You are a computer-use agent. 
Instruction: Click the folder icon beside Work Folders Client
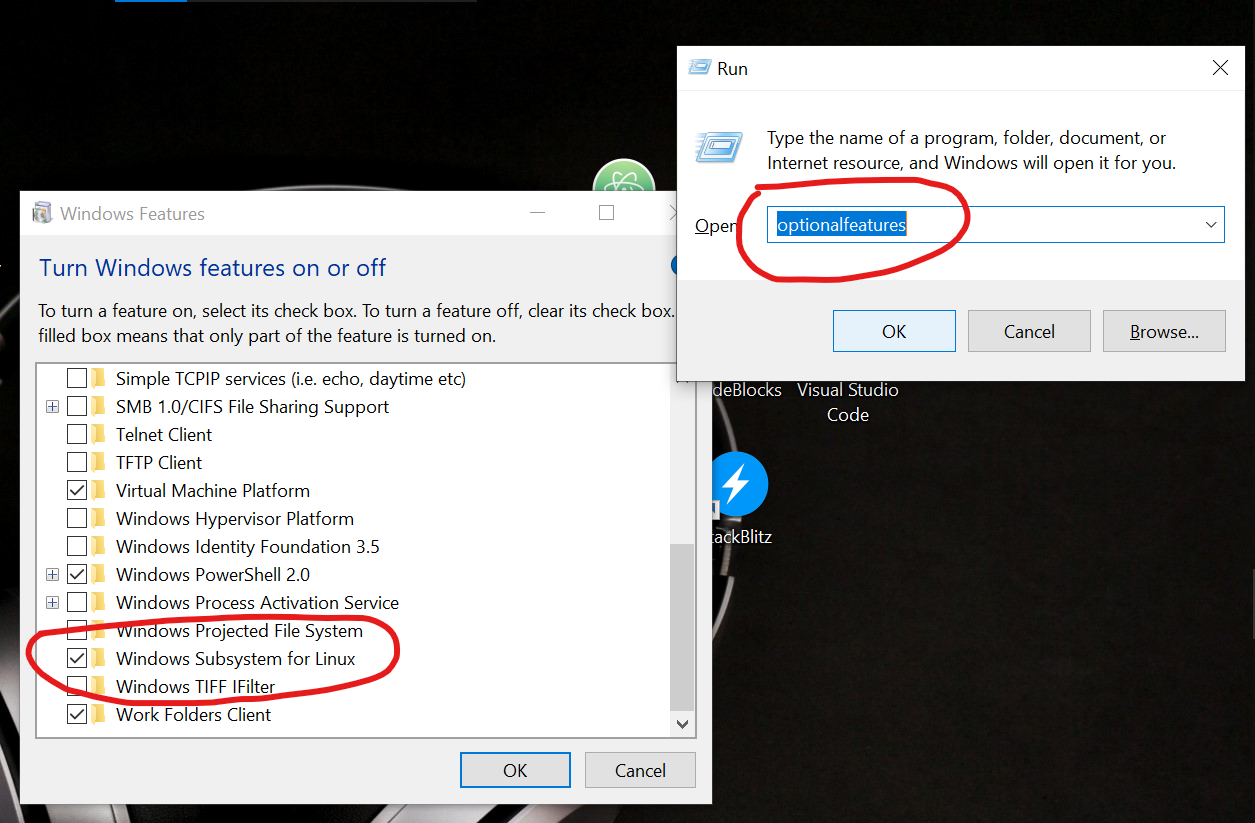(99, 714)
